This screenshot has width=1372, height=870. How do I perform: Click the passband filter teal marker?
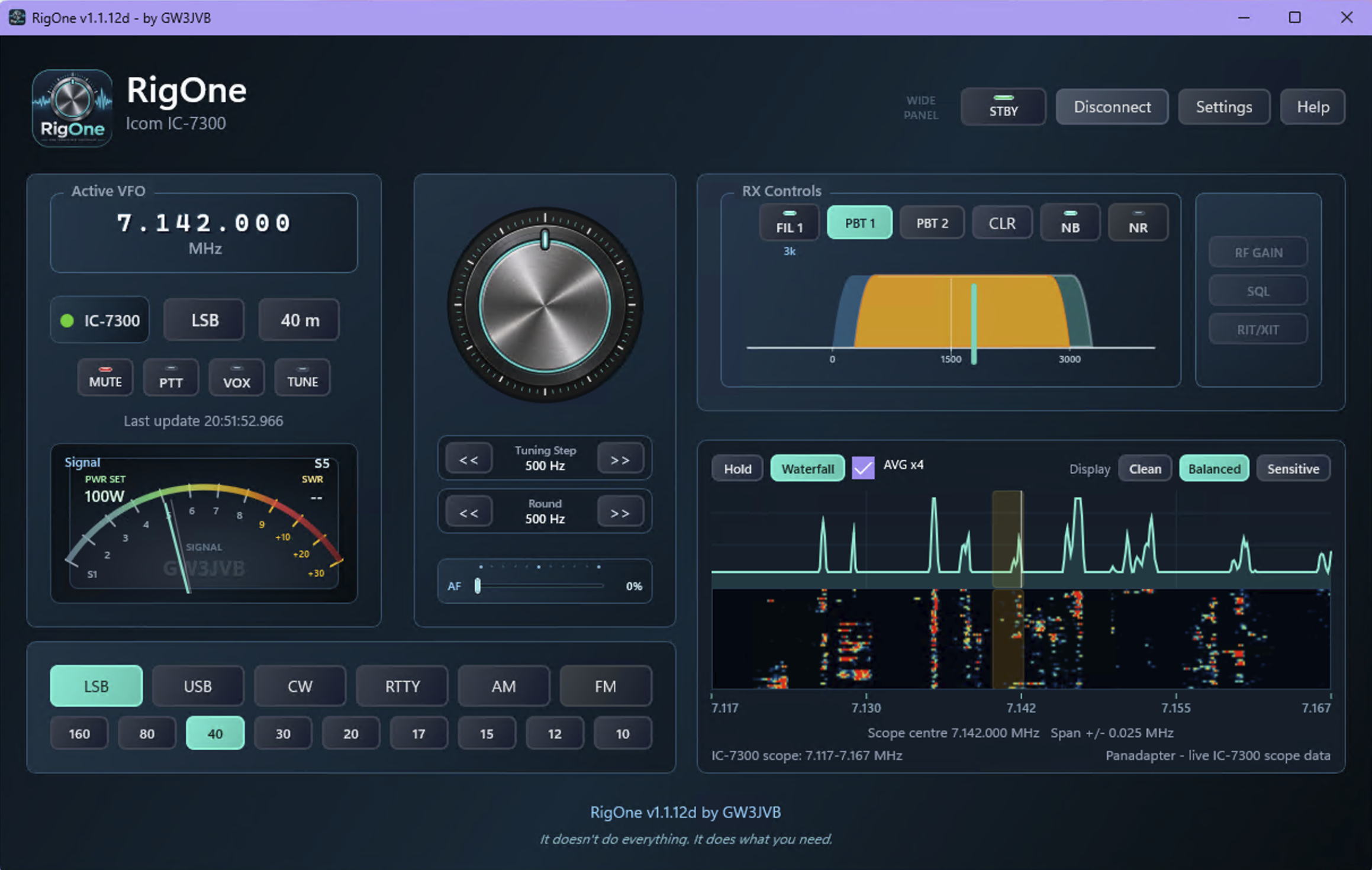pos(974,324)
